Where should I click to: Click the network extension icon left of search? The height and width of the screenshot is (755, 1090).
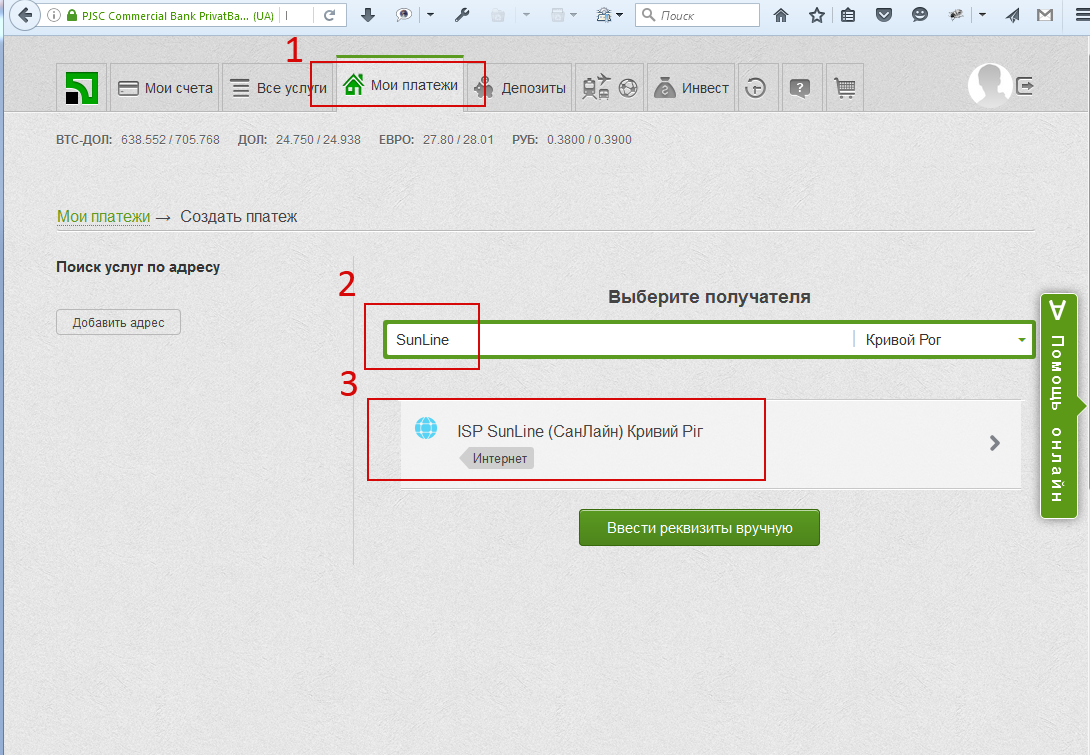pyautogui.click(x=603, y=15)
